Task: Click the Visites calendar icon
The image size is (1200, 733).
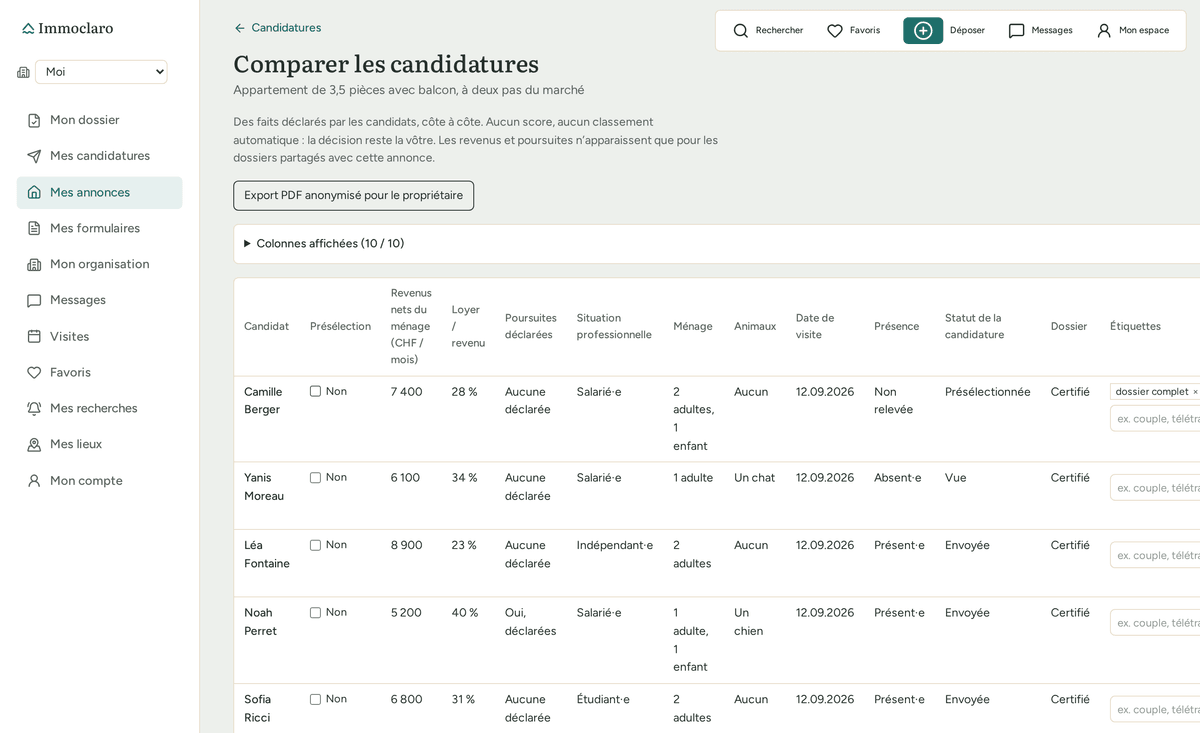Action: 34,336
